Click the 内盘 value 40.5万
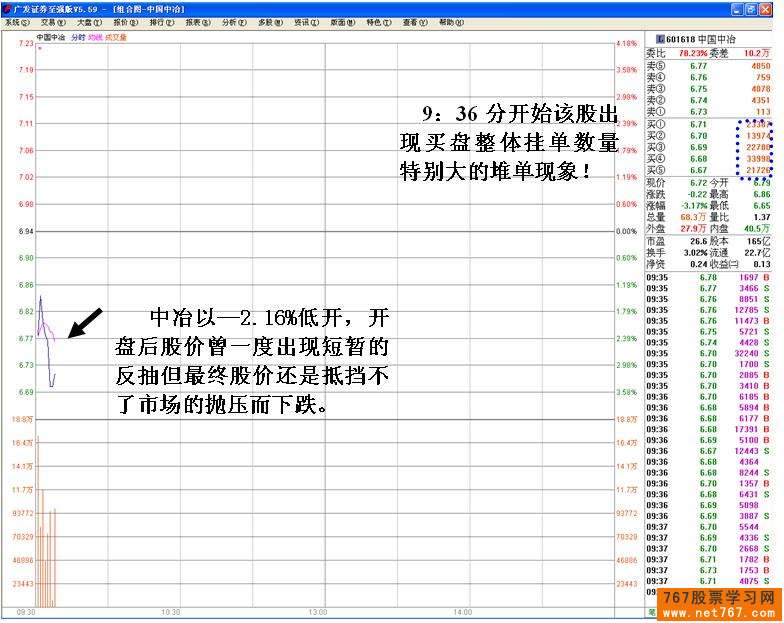This screenshot has height=623, width=784. pyautogui.click(x=758, y=228)
